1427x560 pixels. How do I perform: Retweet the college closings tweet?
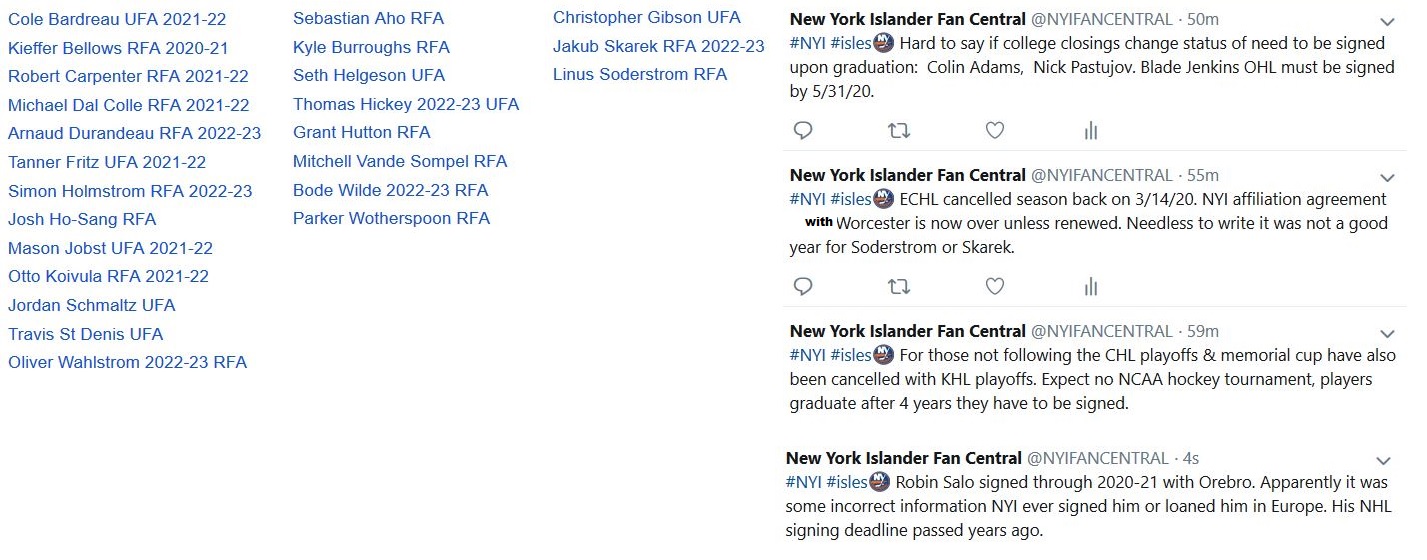click(x=899, y=130)
